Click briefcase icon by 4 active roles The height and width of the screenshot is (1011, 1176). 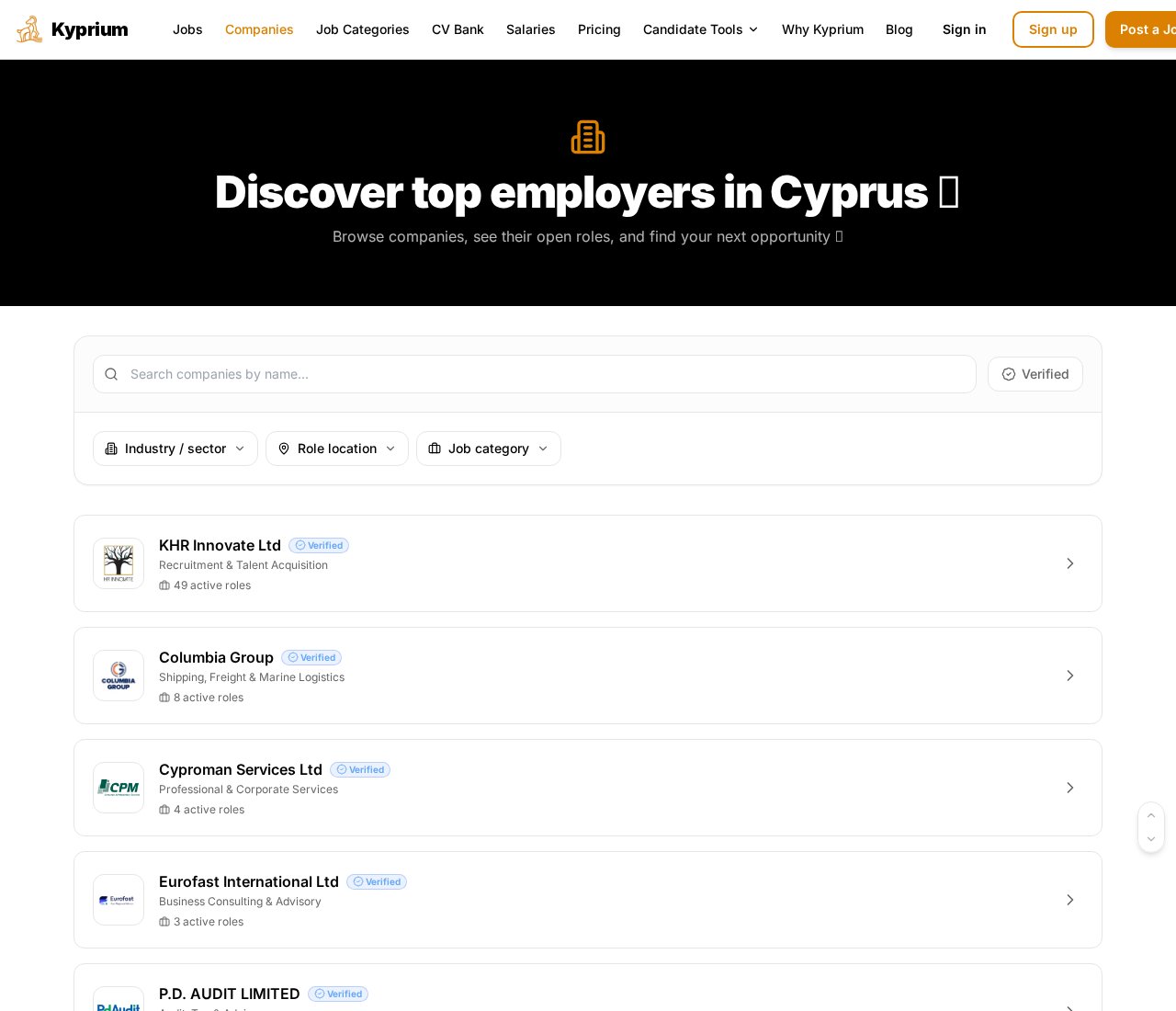tap(164, 810)
